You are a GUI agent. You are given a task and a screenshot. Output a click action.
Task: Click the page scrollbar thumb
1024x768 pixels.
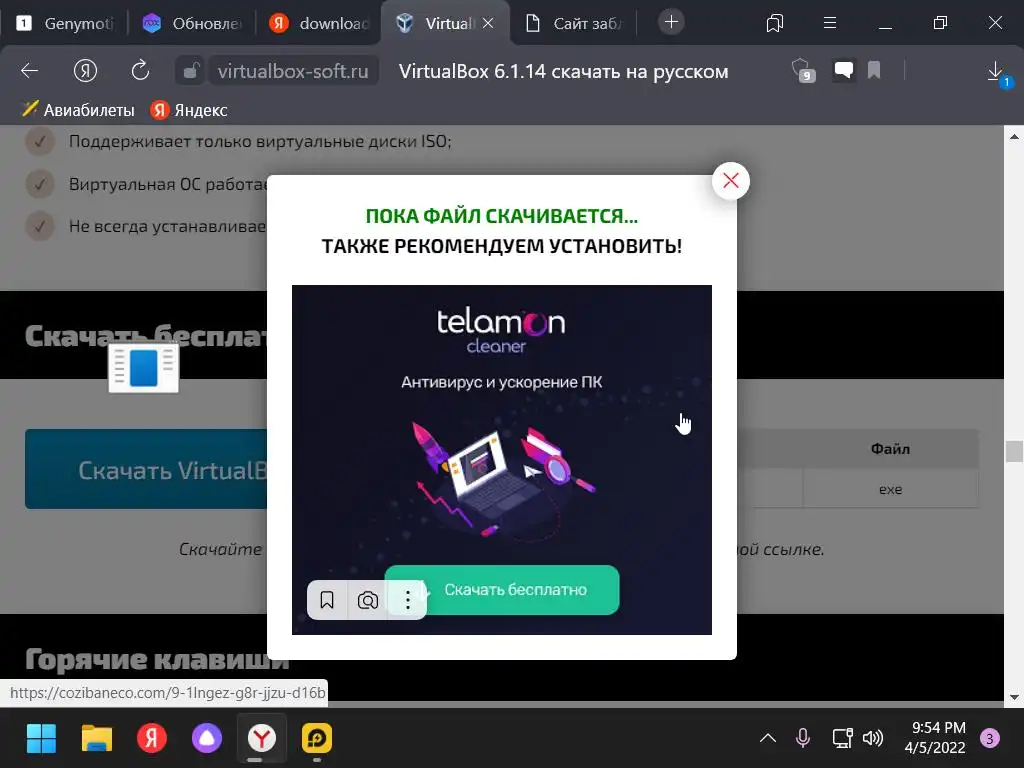[x=1014, y=451]
